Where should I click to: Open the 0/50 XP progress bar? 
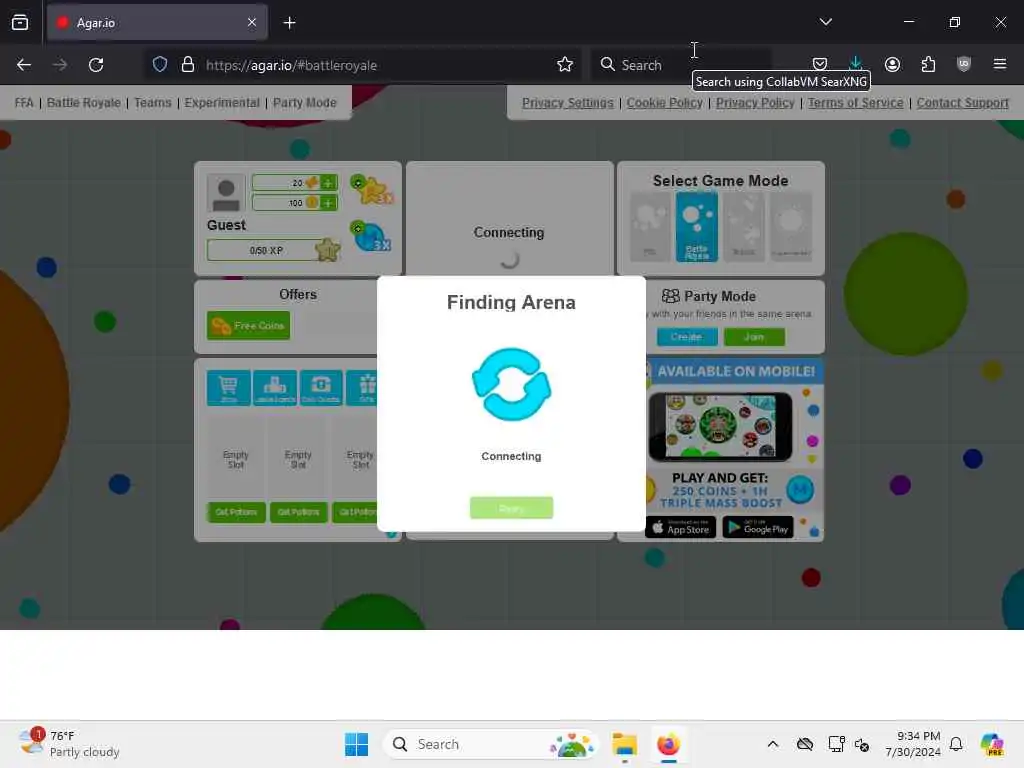pyautogui.click(x=266, y=250)
